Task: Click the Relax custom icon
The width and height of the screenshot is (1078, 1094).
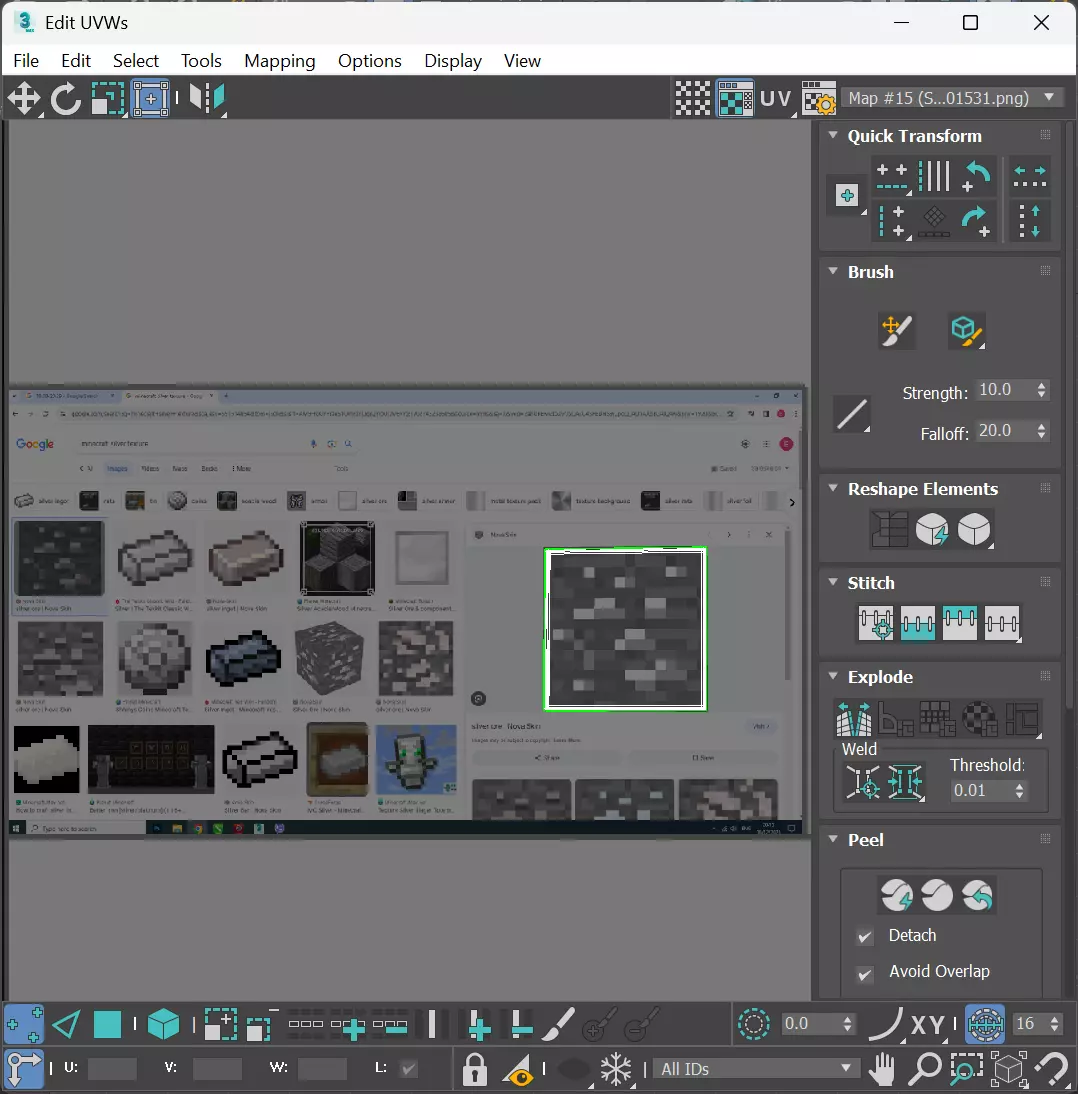Action: [x=974, y=530]
